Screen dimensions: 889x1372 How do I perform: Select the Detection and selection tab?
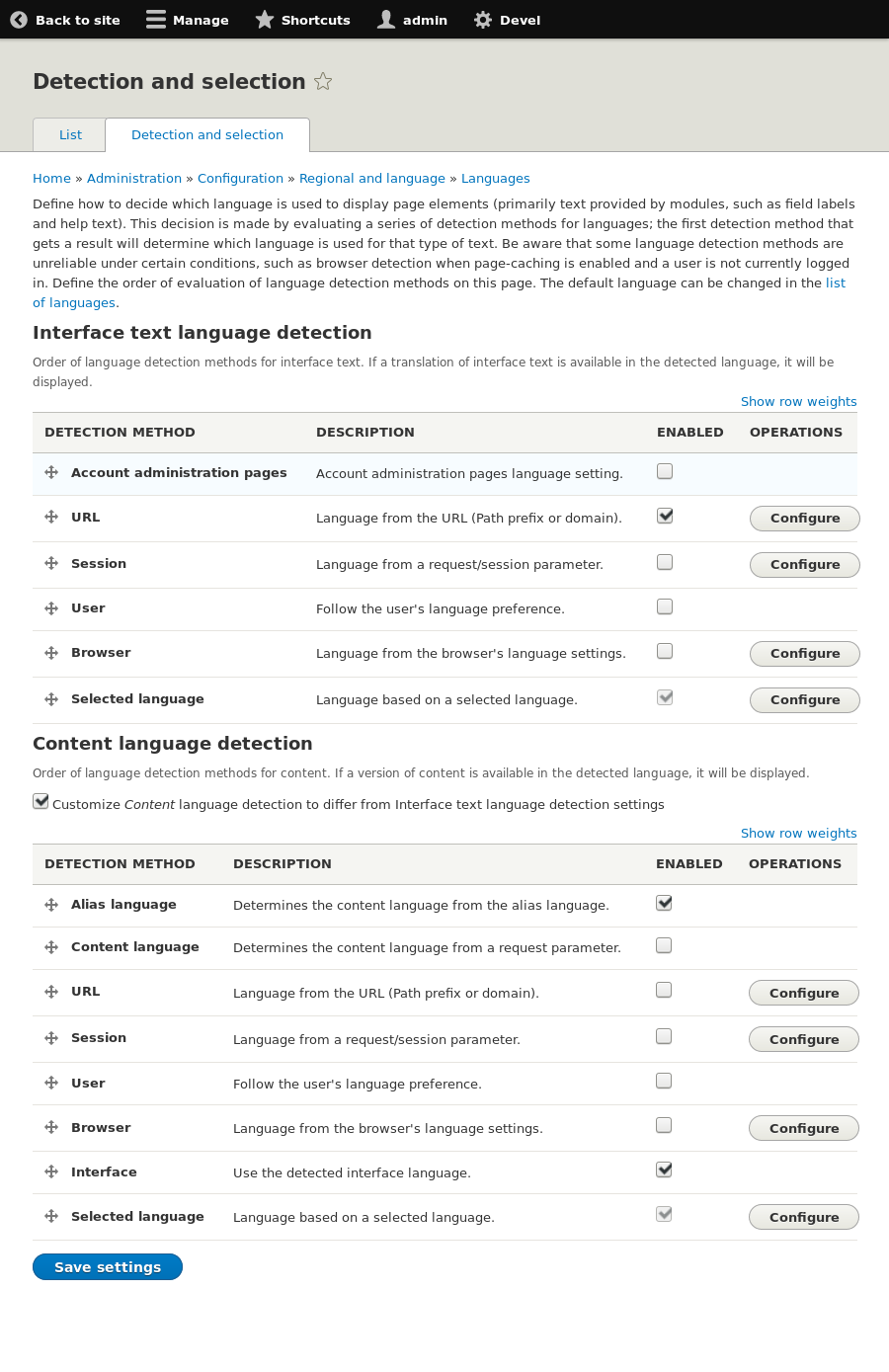pyautogui.click(x=207, y=134)
